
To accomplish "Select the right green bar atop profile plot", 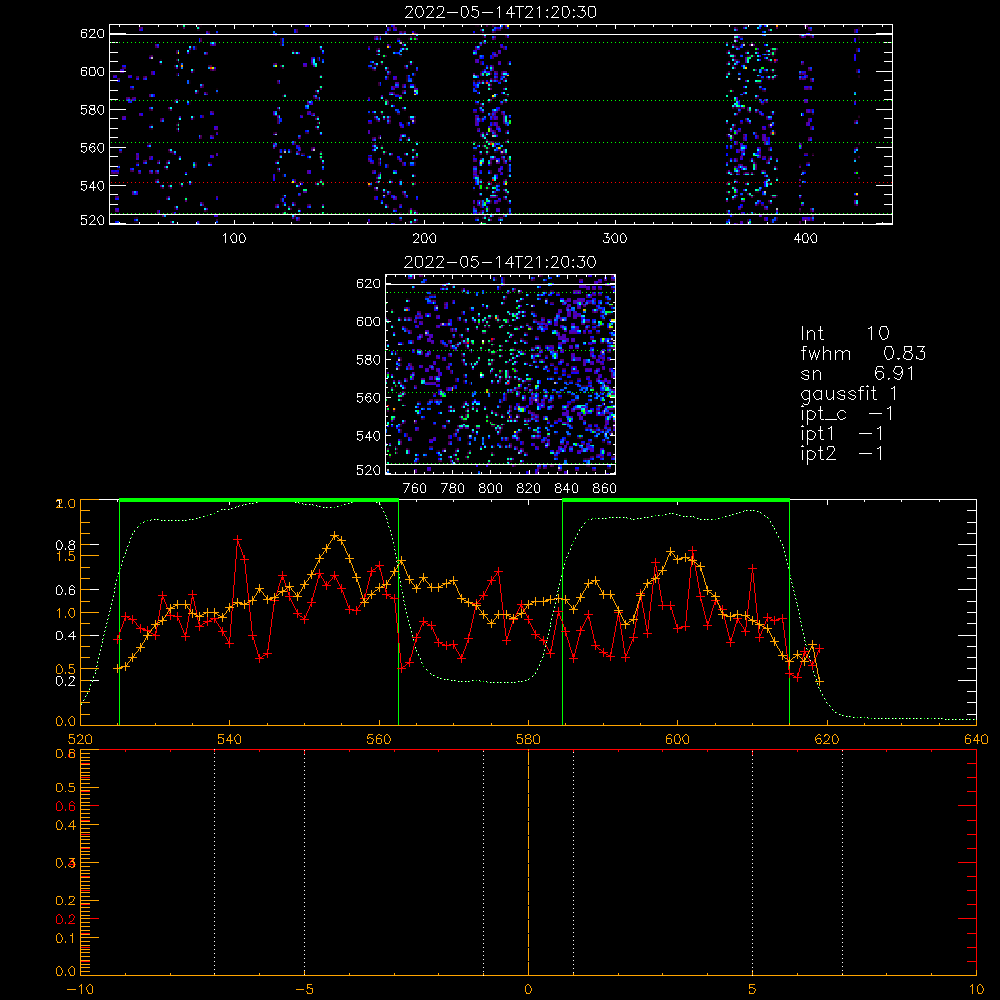I will click(676, 501).
